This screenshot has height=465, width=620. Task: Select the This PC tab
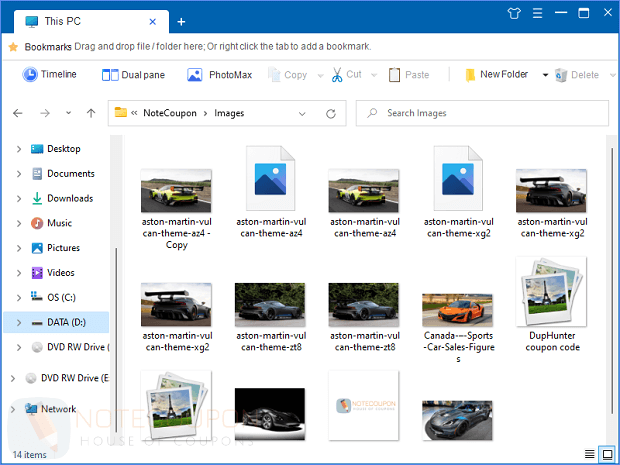point(91,21)
